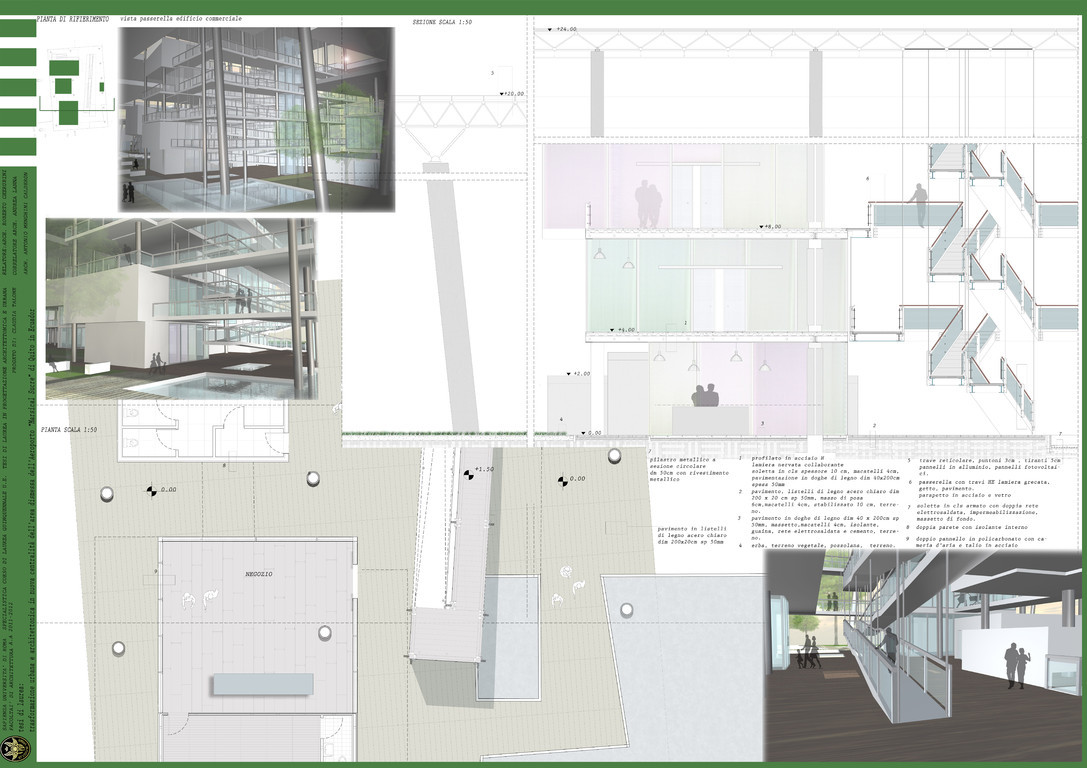Select the gray counter rectangle inside the NEGOZIO

point(262,684)
